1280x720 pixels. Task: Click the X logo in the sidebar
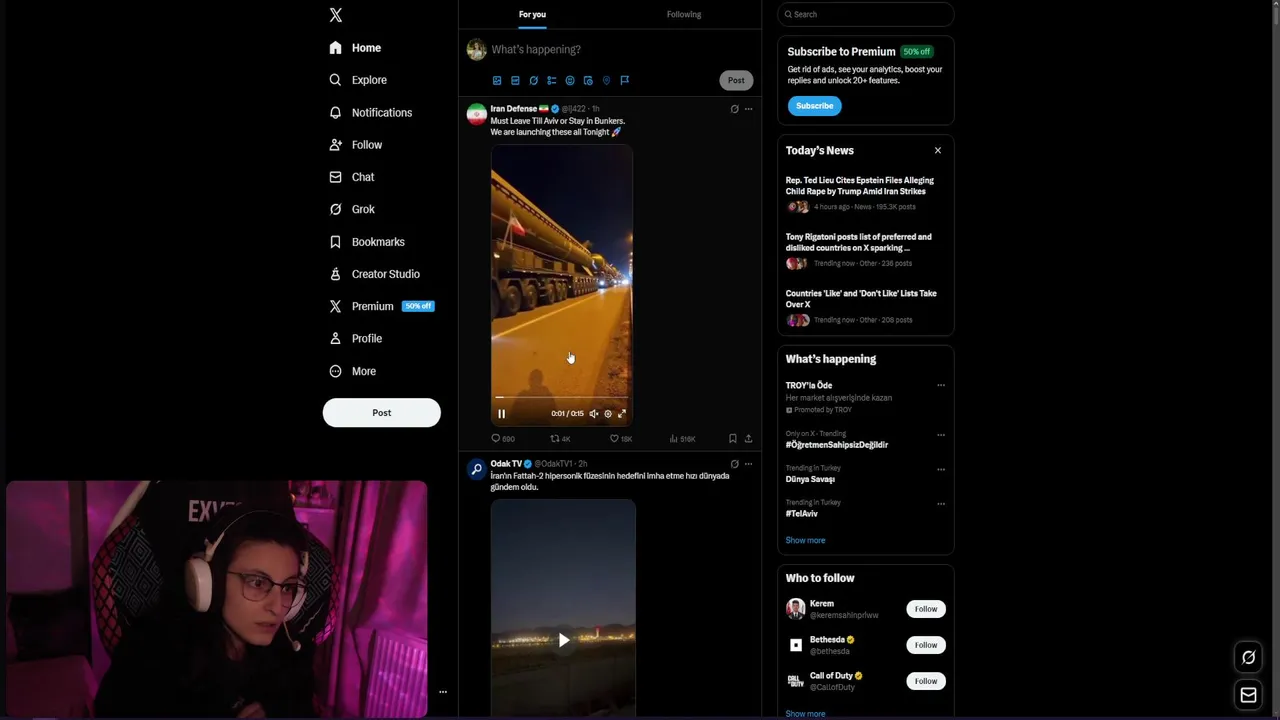coord(336,15)
